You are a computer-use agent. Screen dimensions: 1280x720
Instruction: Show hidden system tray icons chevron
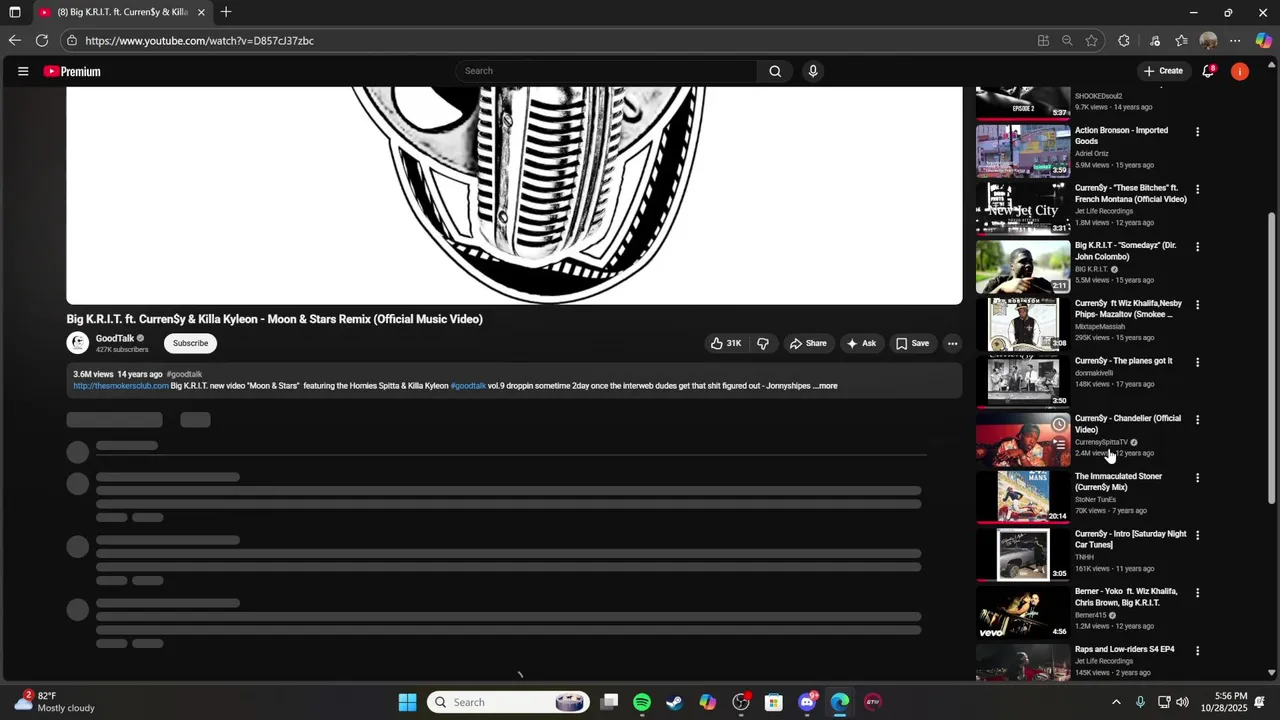click(x=1116, y=702)
